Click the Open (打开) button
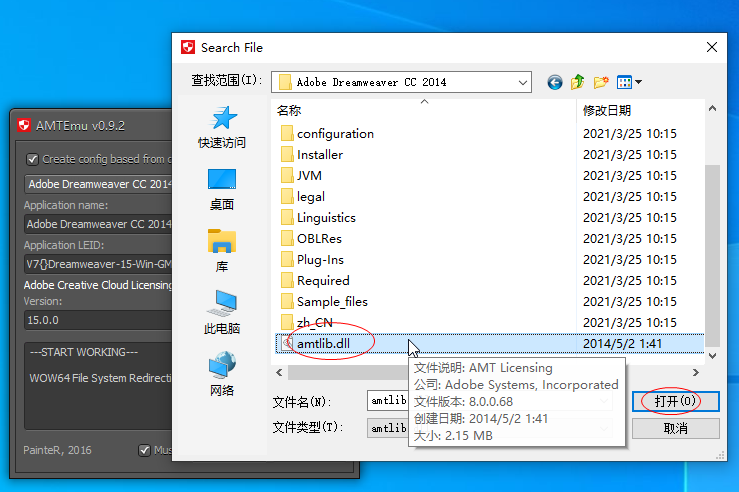 click(x=675, y=402)
